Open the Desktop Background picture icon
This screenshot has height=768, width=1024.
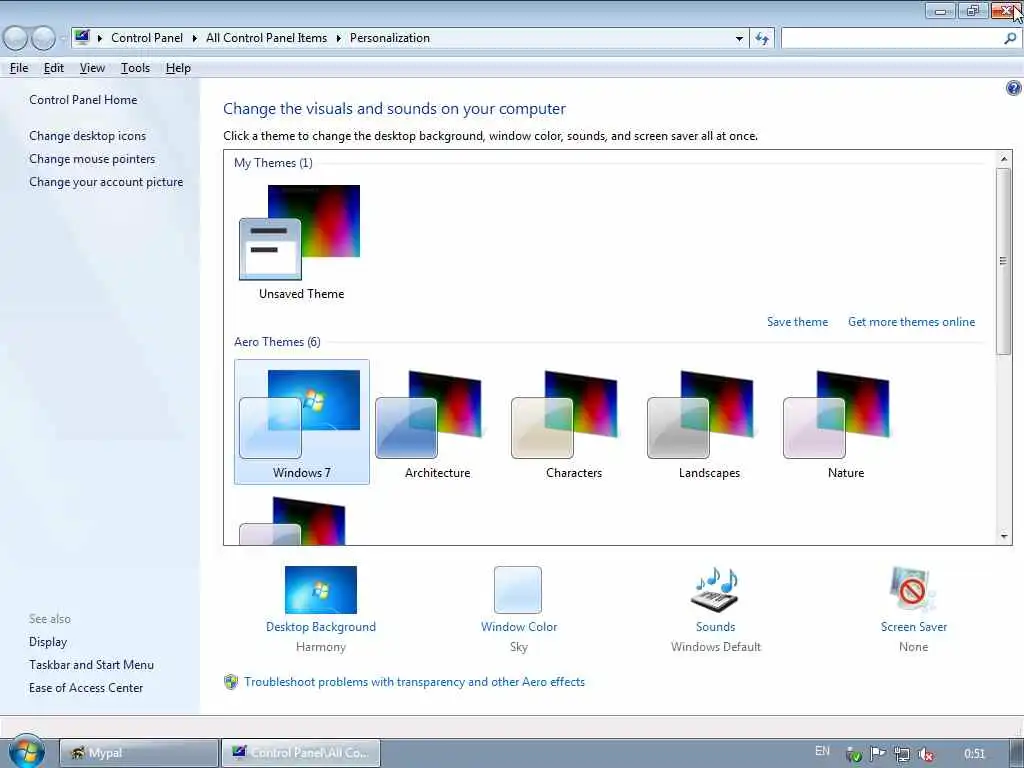click(x=321, y=590)
